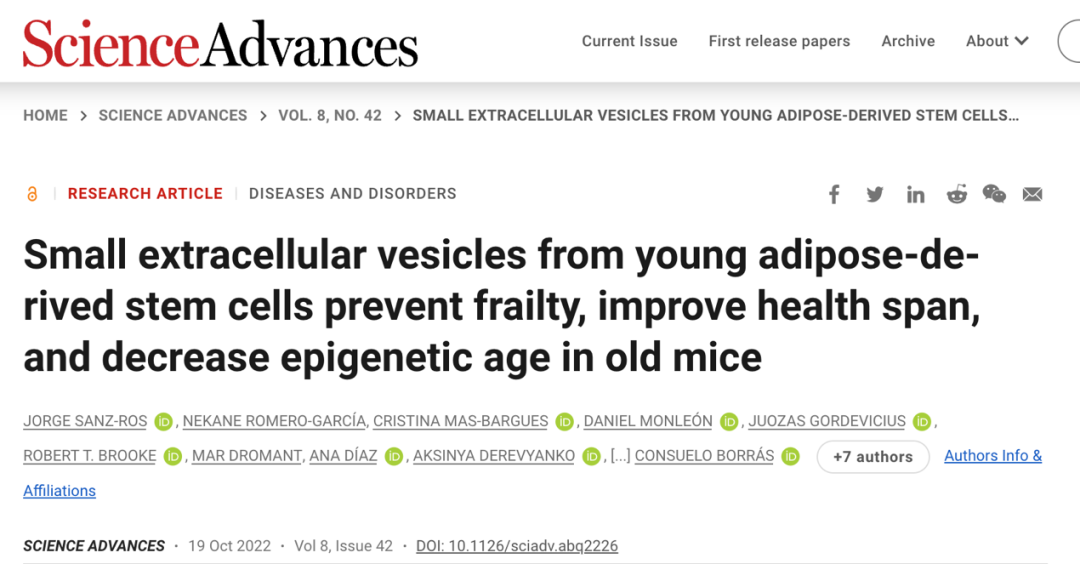Show hidden authors via [...] ellipsis

click(620, 456)
